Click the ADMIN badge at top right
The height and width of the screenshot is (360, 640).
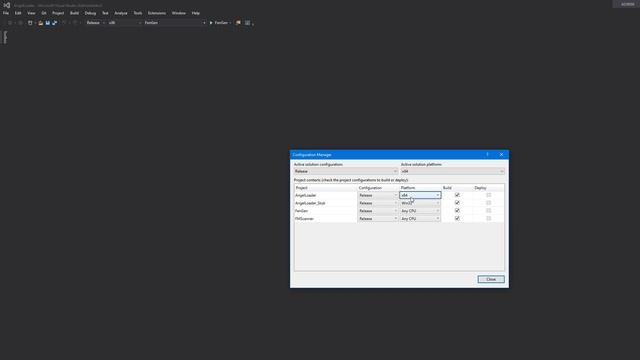click(627, 4)
